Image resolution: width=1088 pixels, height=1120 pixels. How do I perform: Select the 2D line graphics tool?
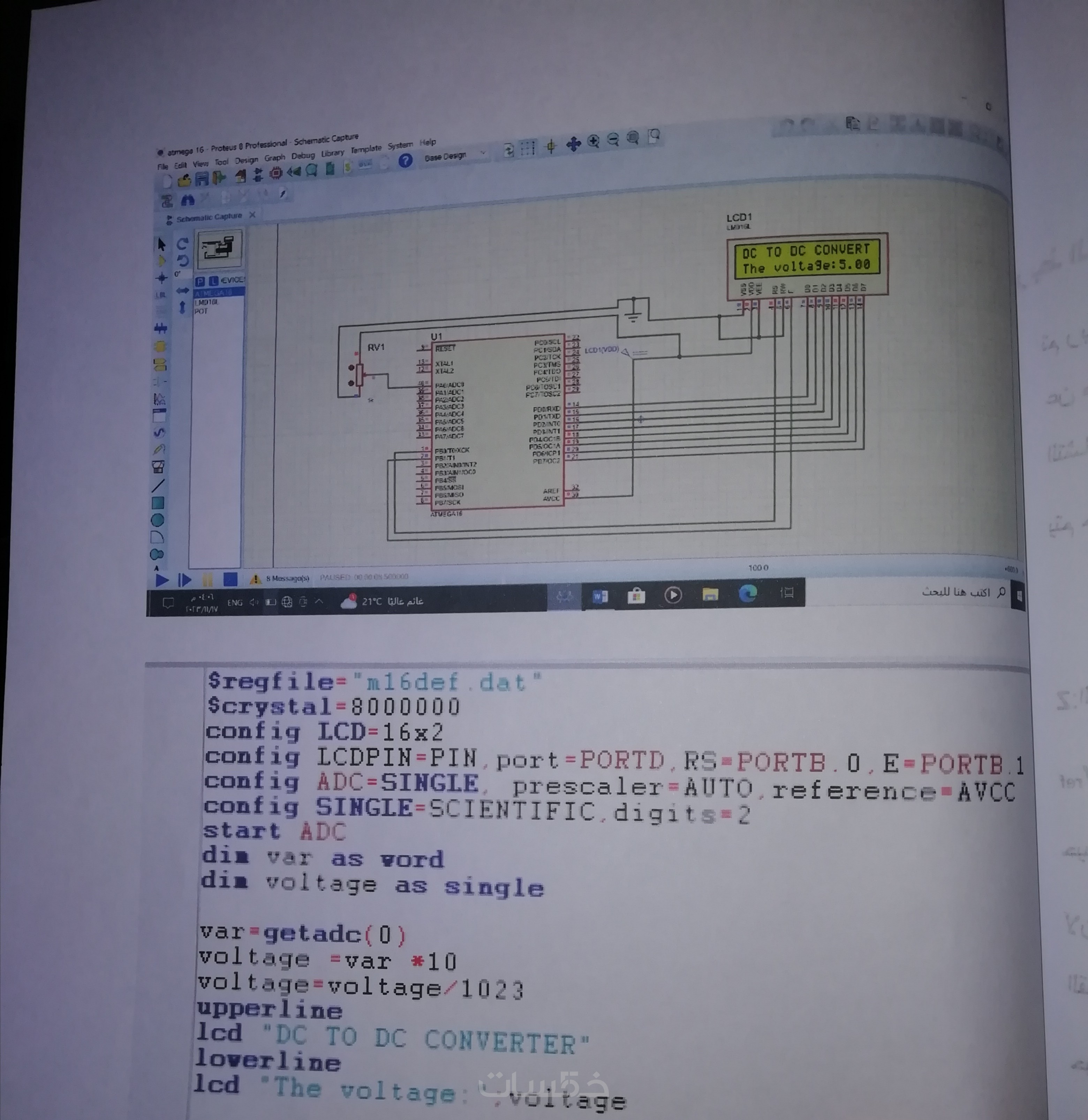point(158,486)
